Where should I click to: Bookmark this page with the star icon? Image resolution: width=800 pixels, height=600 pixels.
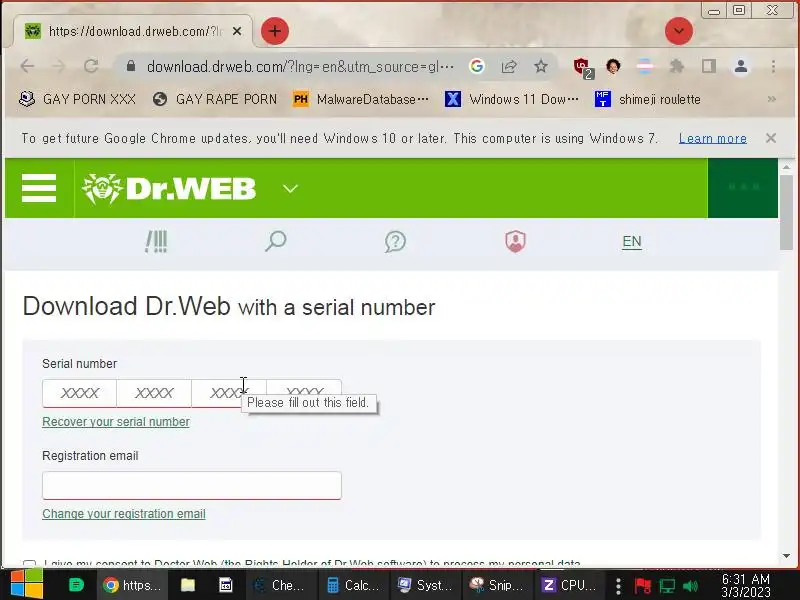[541, 66]
